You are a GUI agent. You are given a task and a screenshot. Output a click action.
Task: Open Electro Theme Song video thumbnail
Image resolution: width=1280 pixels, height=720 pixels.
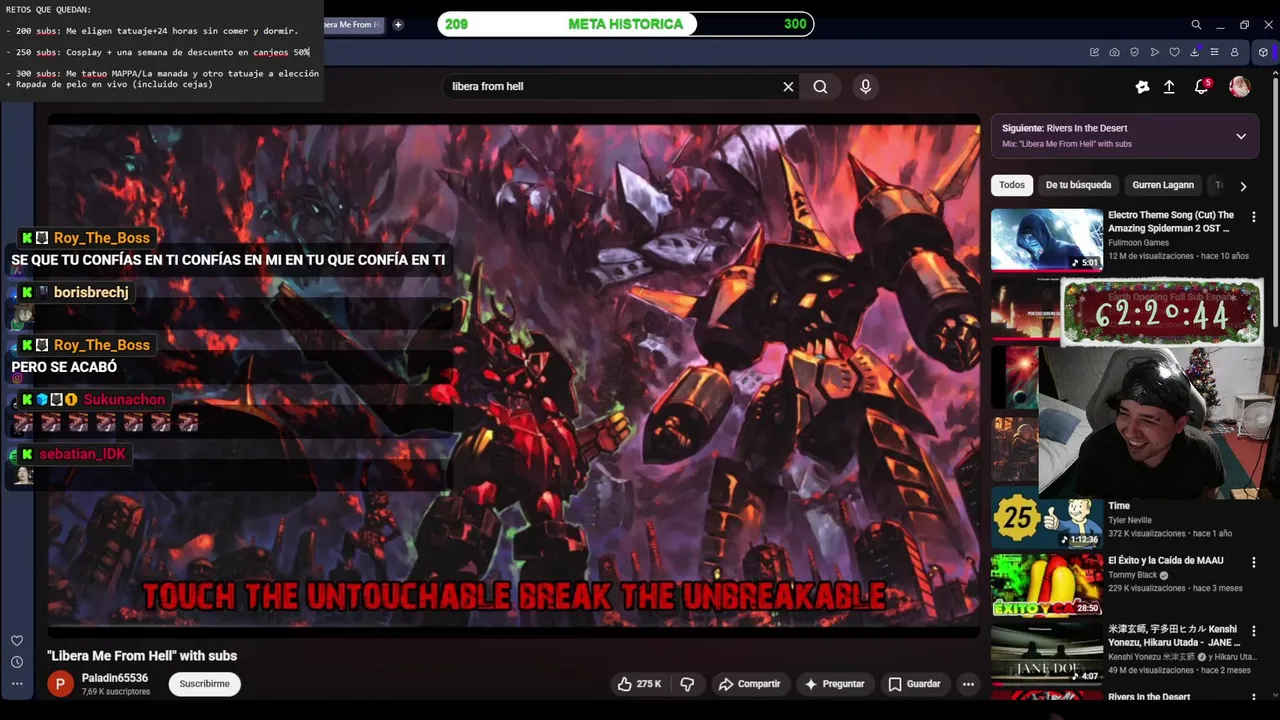[1046, 240]
